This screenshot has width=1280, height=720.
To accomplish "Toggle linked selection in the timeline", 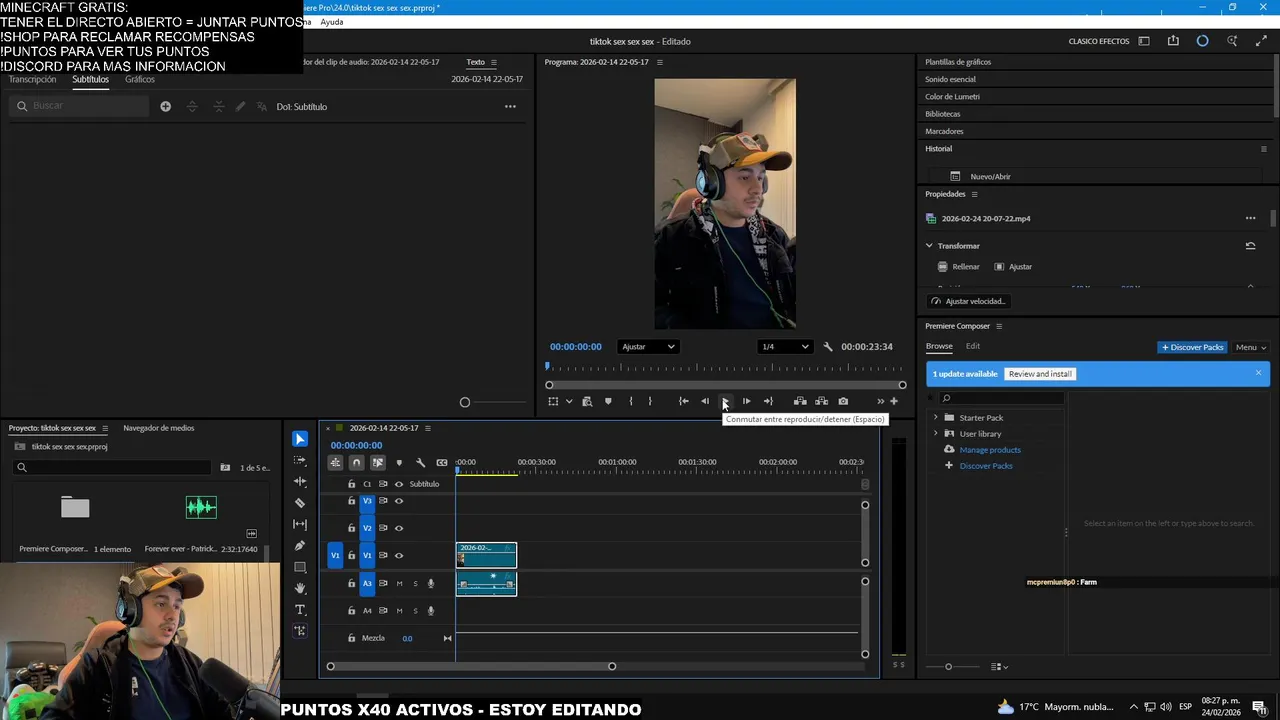I will pos(377,462).
